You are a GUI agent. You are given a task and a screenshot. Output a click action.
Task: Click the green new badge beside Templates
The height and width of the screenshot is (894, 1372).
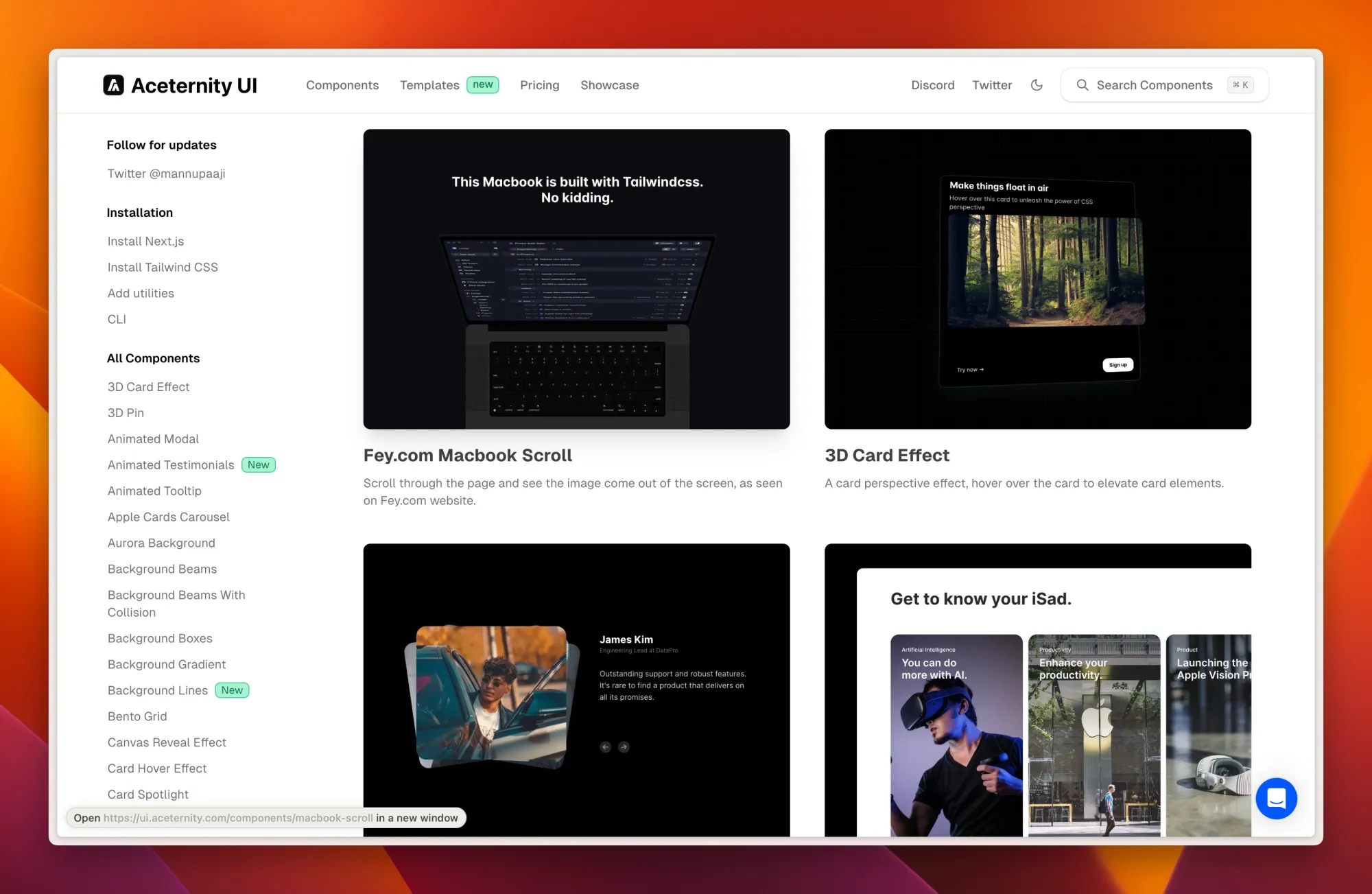click(482, 84)
